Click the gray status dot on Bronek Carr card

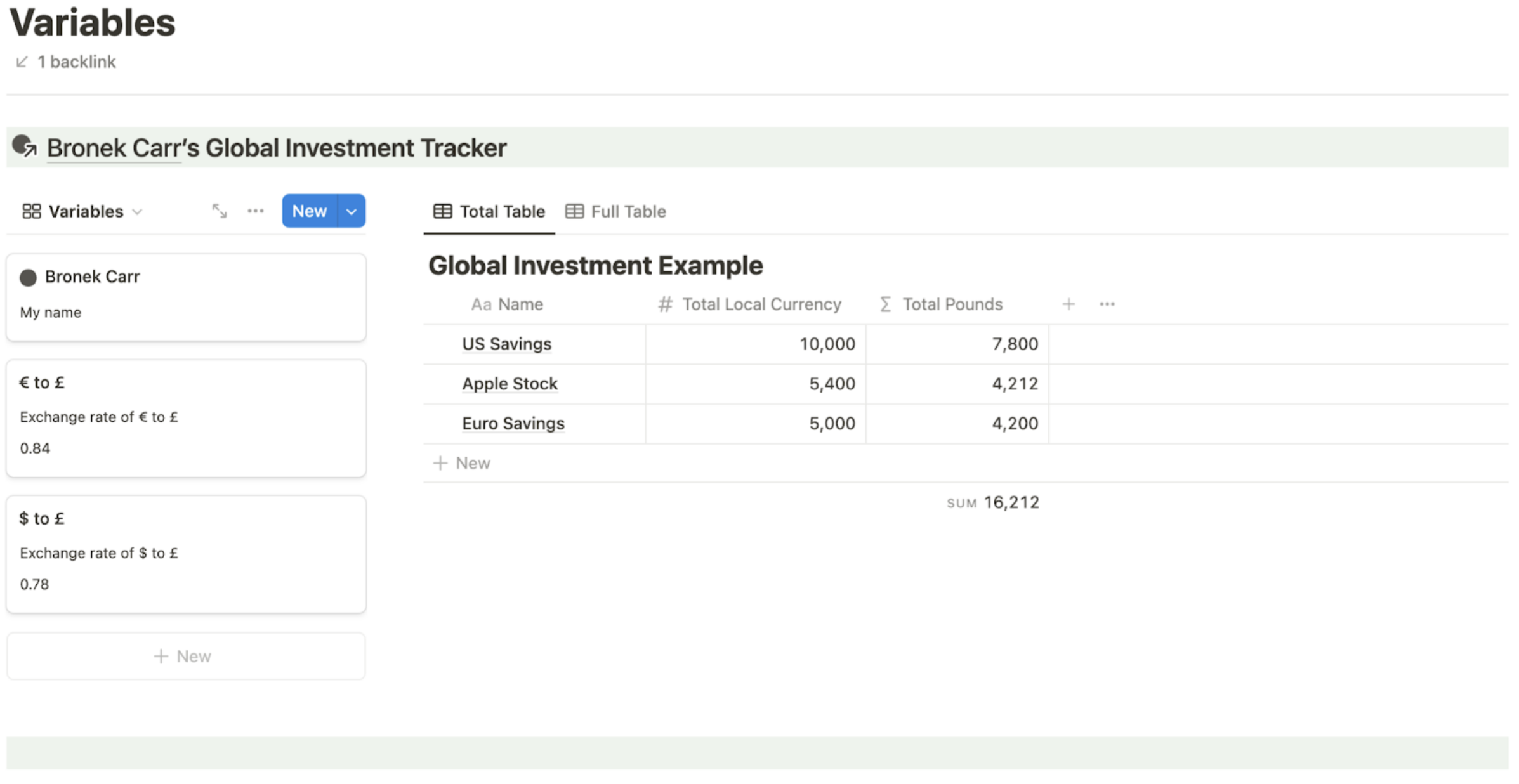(x=28, y=277)
